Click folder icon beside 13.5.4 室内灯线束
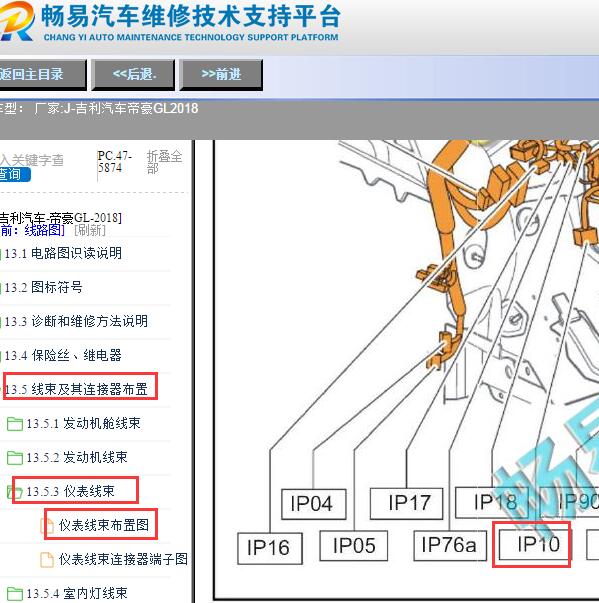 (x=15, y=594)
